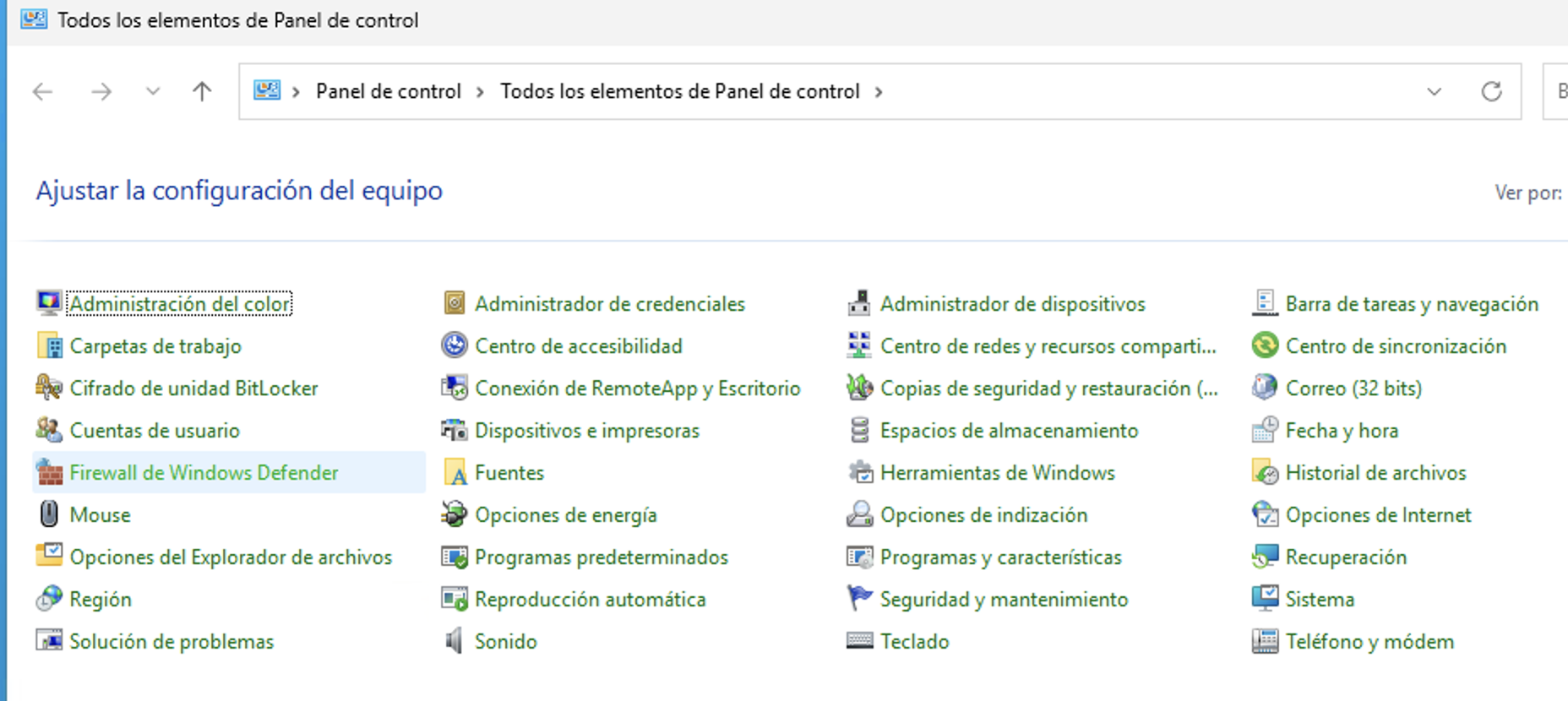The image size is (1568, 701).
Task: Open the Firewall de Windows Defender icon
Action: pos(50,473)
